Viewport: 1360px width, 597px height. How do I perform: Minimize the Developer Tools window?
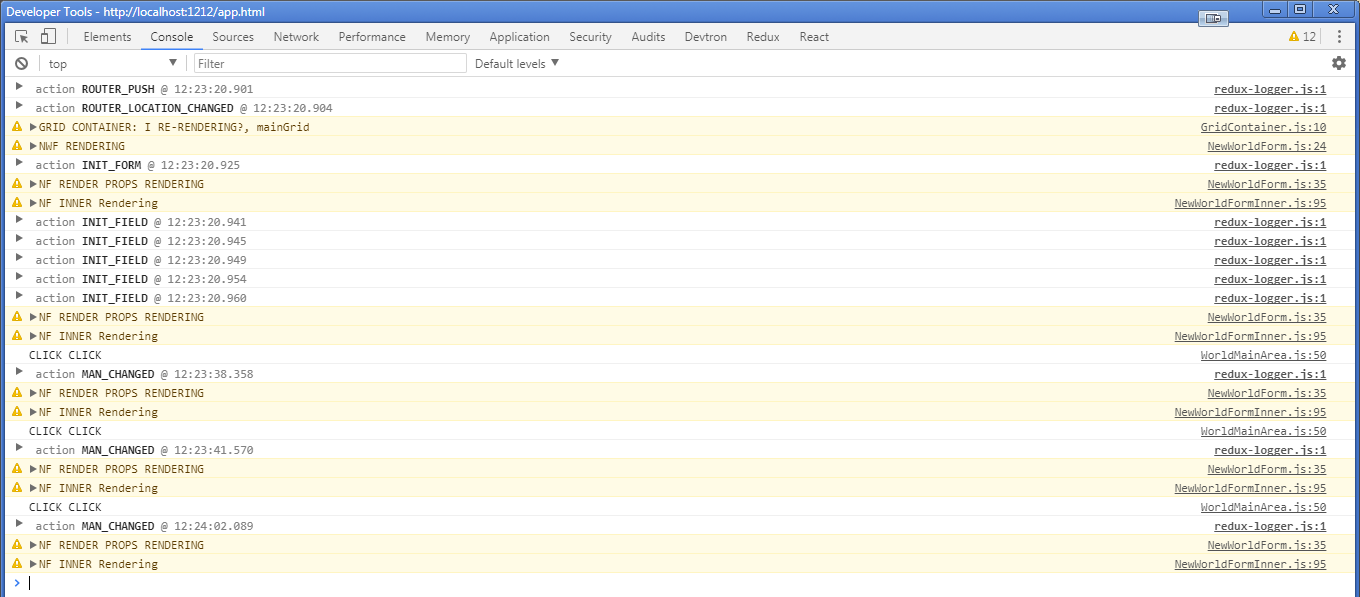1274,9
